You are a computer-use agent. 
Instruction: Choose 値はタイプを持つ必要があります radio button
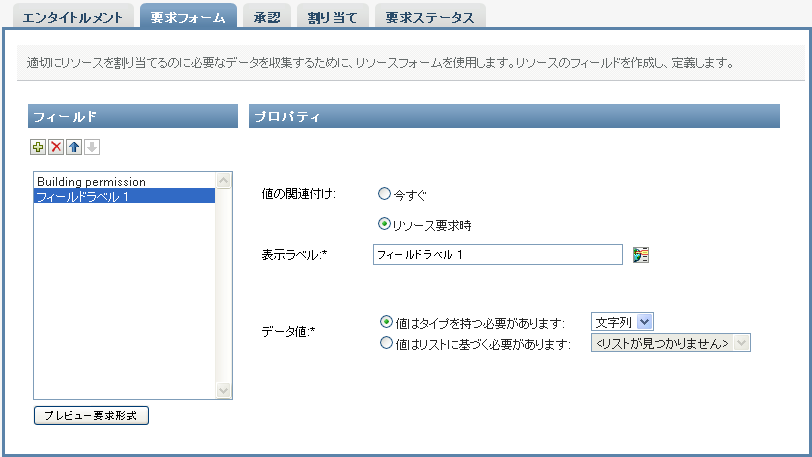point(386,322)
